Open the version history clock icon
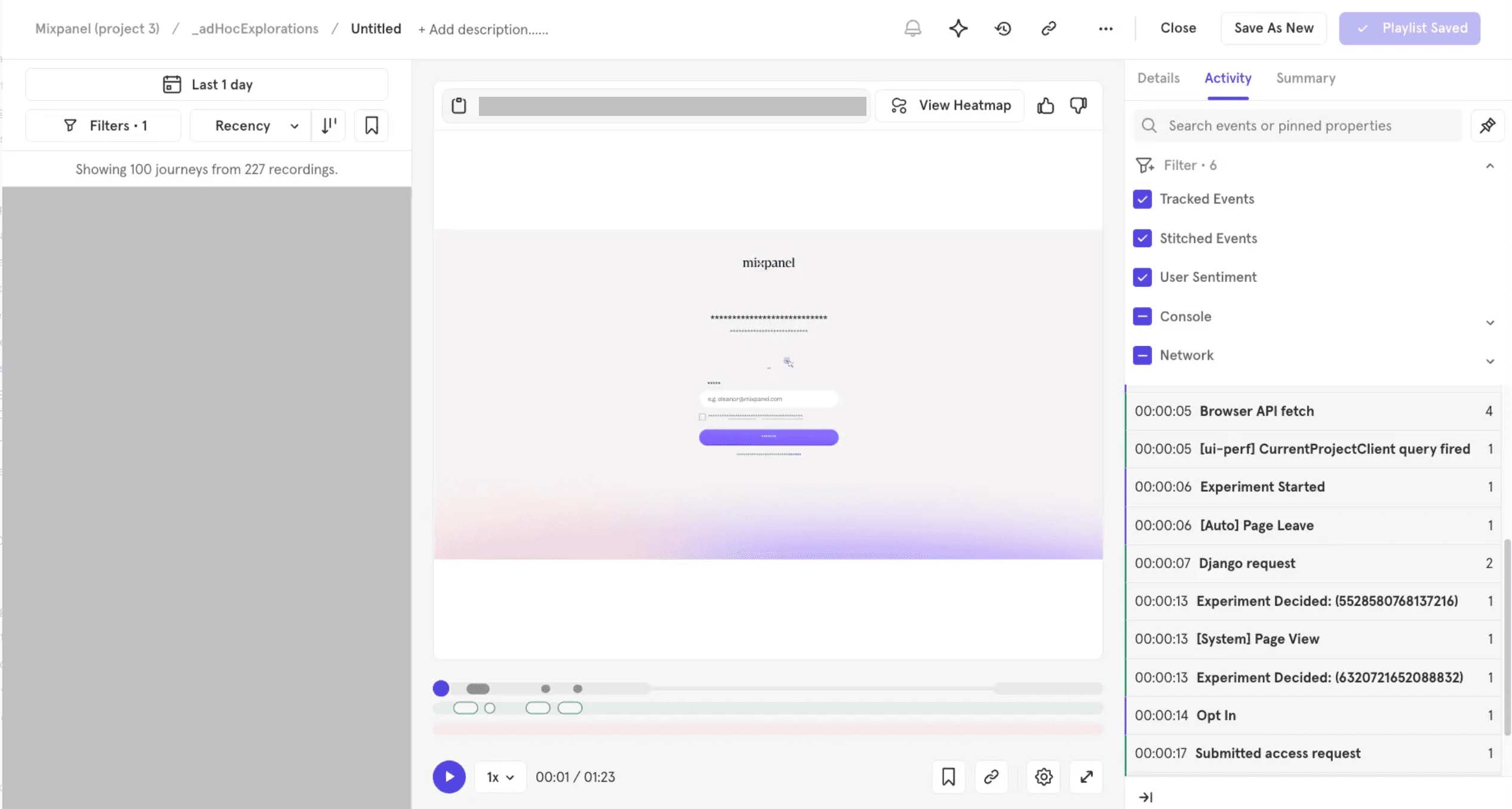 coord(1003,28)
